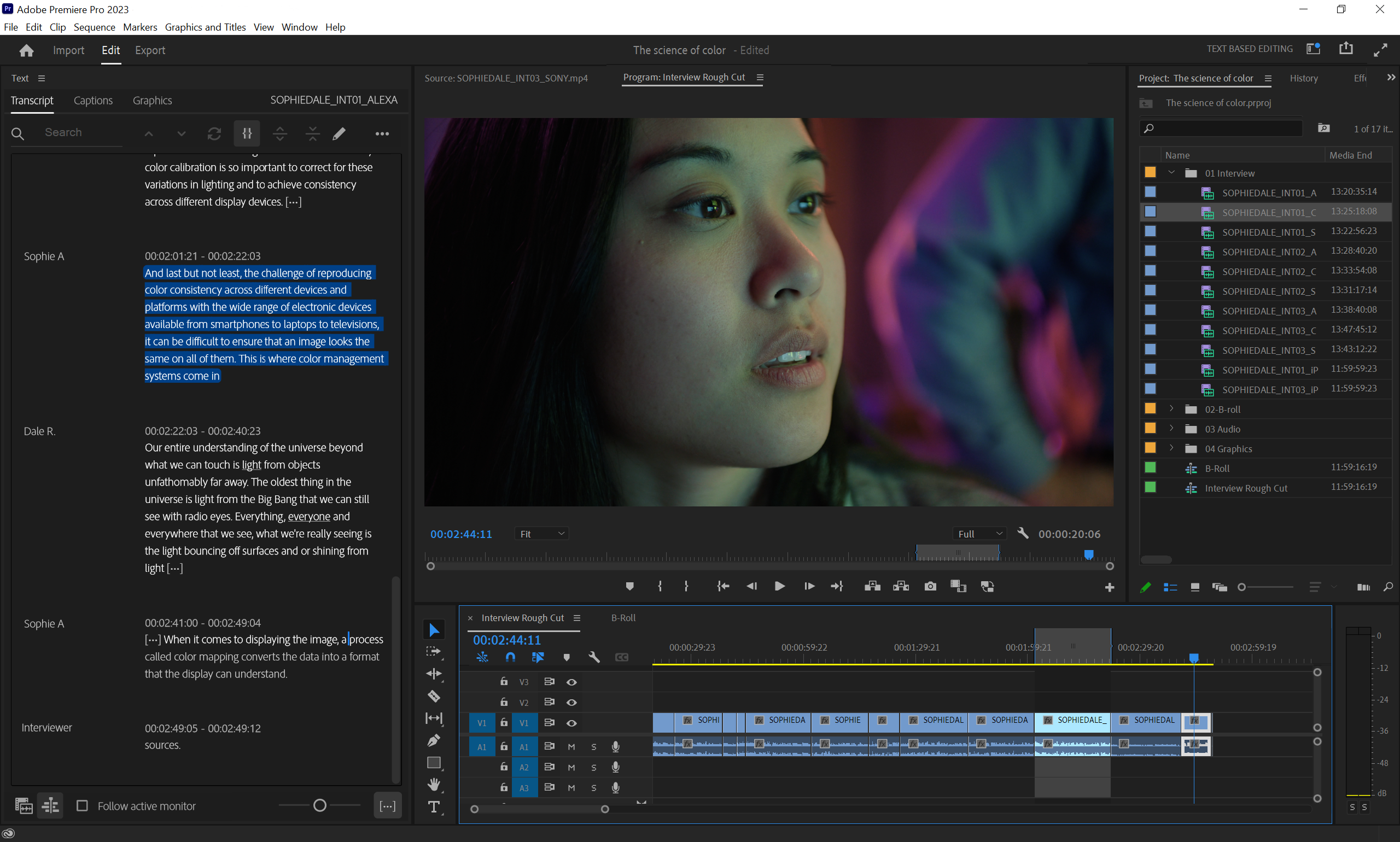Image resolution: width=1400 pixels, height=842 pixels.
Task: Add a marker in the Program monitor
Action: point(629,586)
